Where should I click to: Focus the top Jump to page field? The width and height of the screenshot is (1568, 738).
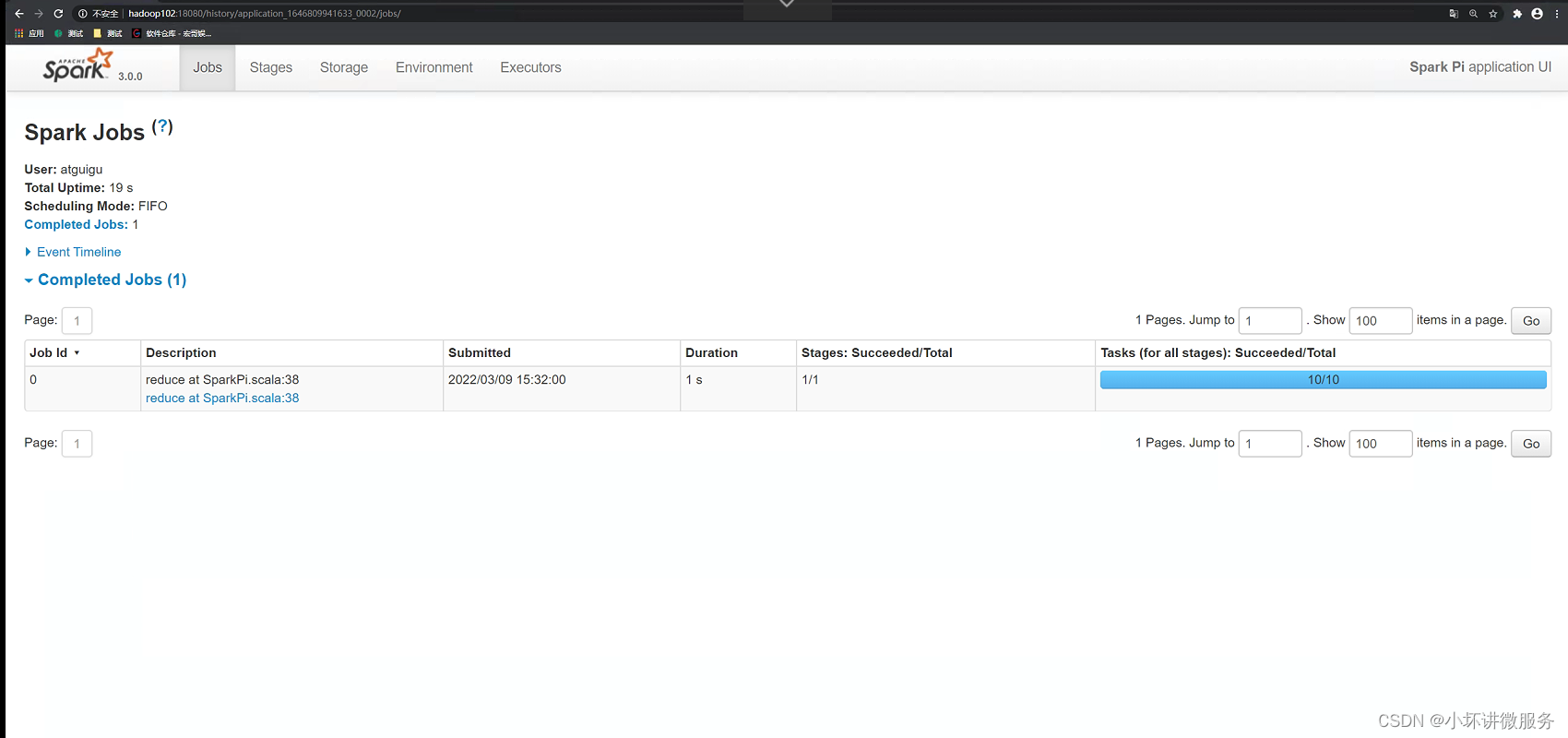(1270, 320)
